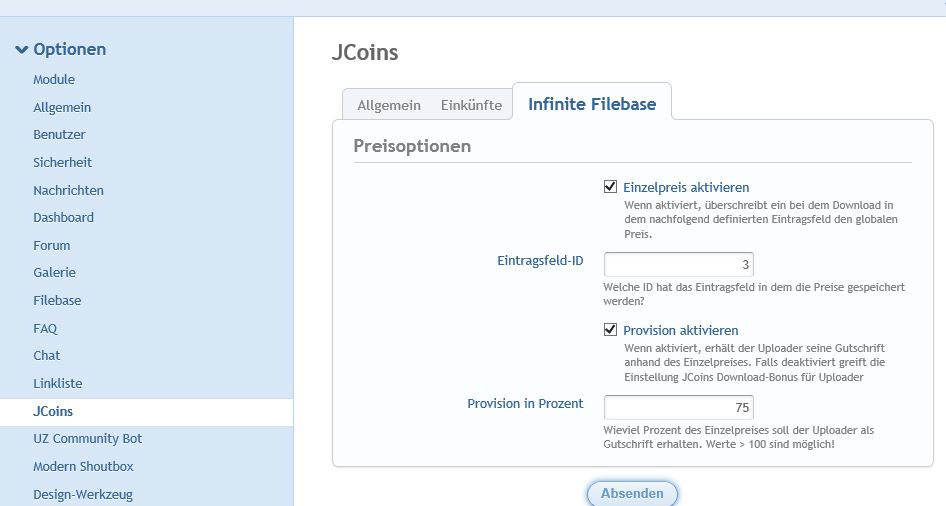Open the Sicherheit options page
This screenshot has width=946, height=506.
tap(62, 162)
